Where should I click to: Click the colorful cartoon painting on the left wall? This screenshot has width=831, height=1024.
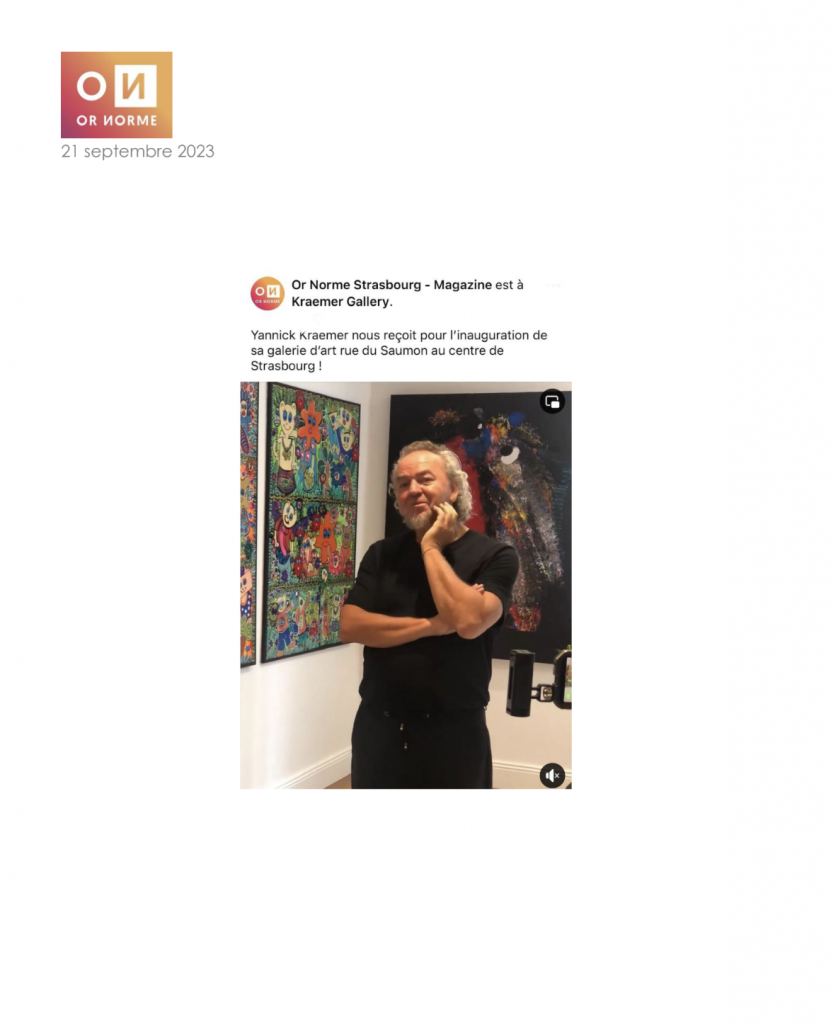click(x=311, y=521)
